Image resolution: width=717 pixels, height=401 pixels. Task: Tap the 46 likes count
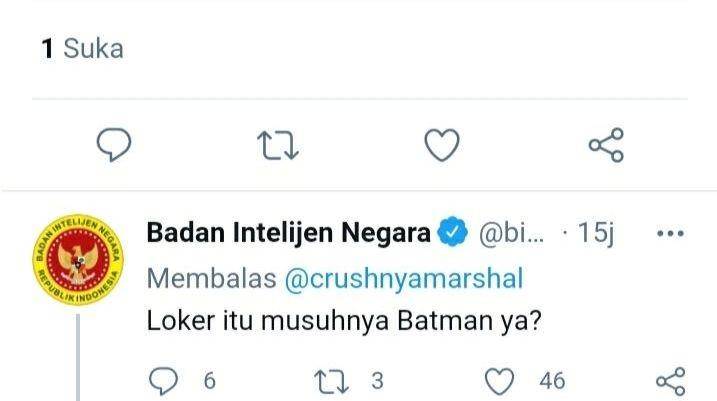[552, 381]
